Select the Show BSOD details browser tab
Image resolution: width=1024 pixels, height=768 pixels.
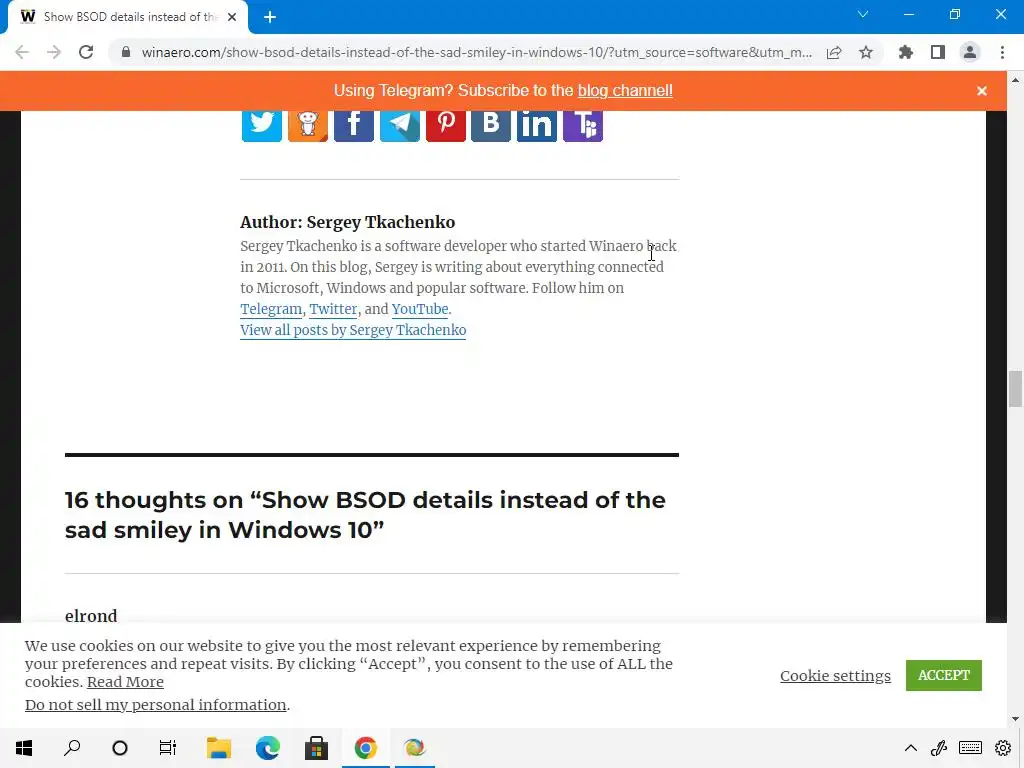point(127,17)
